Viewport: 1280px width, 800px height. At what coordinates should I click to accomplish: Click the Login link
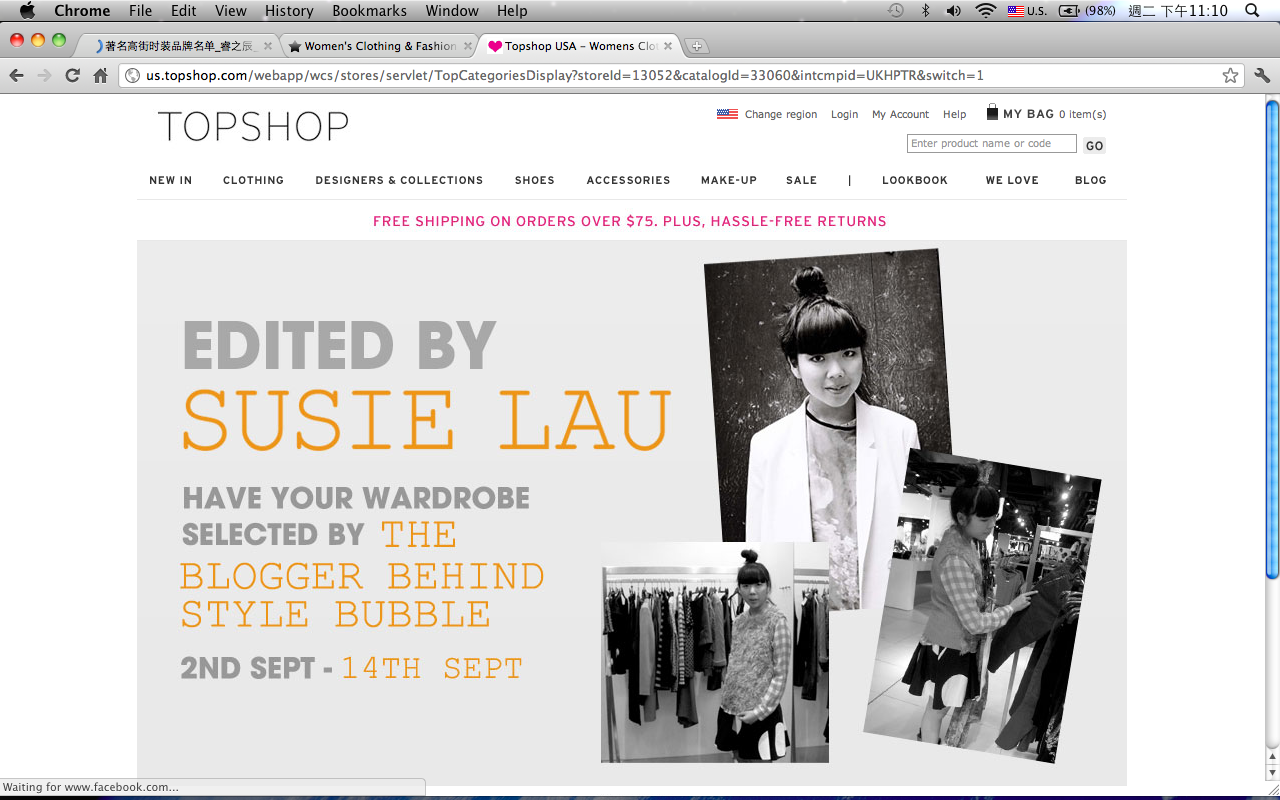coord(844,114)
